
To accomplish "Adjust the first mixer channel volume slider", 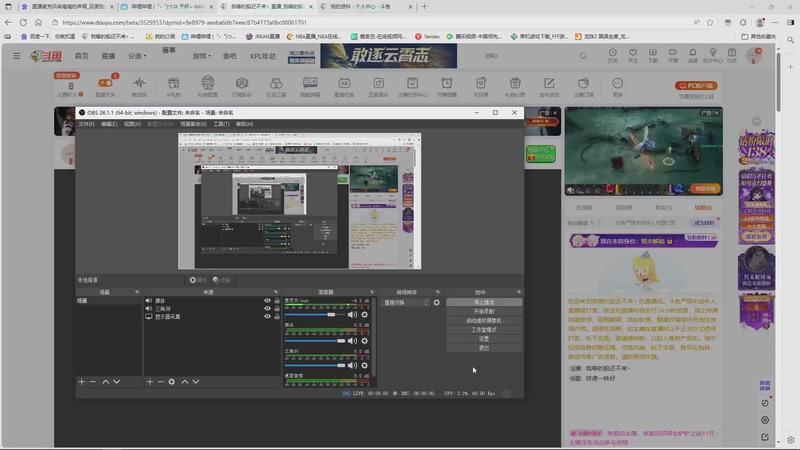I will pyautogui.click(x=315, y=315).
